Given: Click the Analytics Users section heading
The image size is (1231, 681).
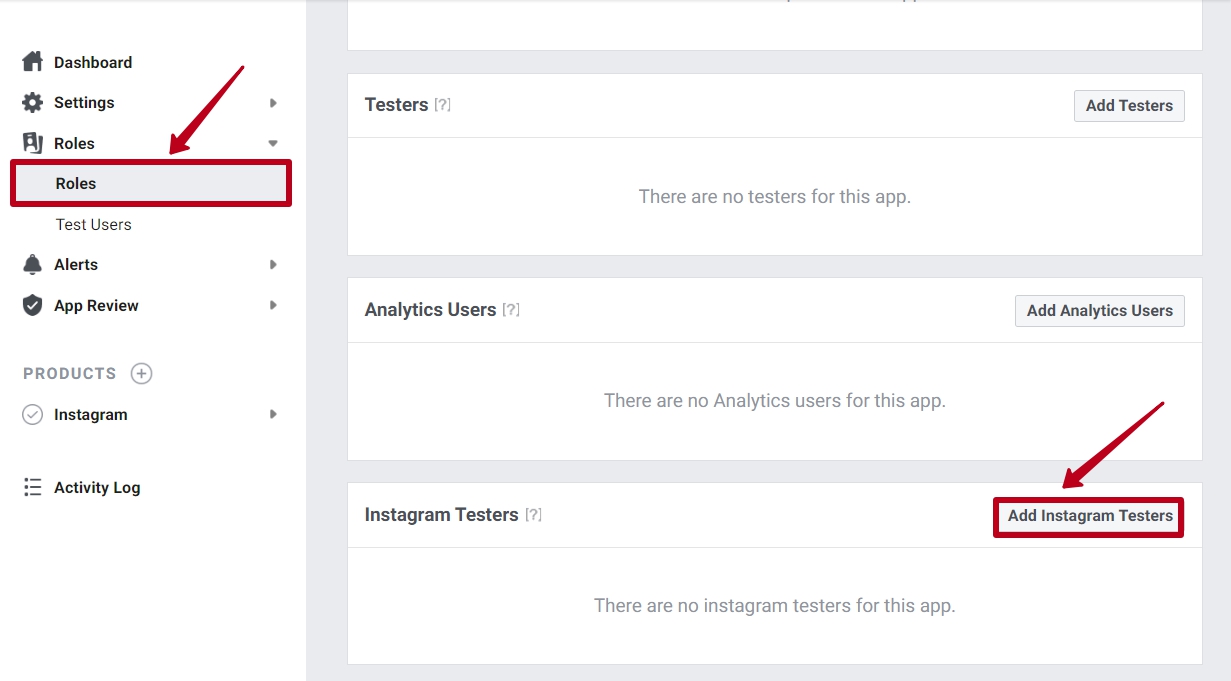Looking at the screenshot, I should (430, 310).
